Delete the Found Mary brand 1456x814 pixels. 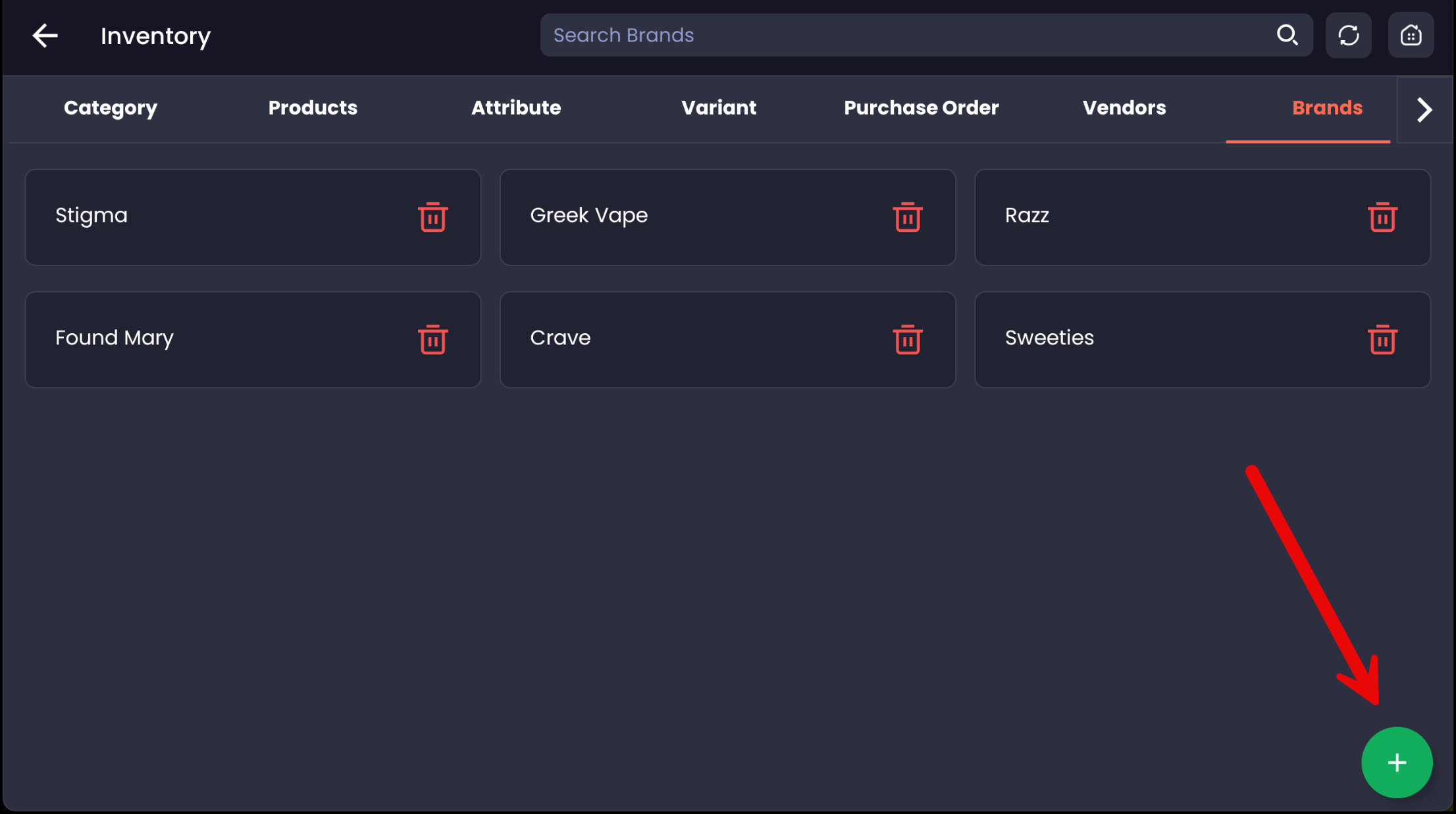(432, 340)
